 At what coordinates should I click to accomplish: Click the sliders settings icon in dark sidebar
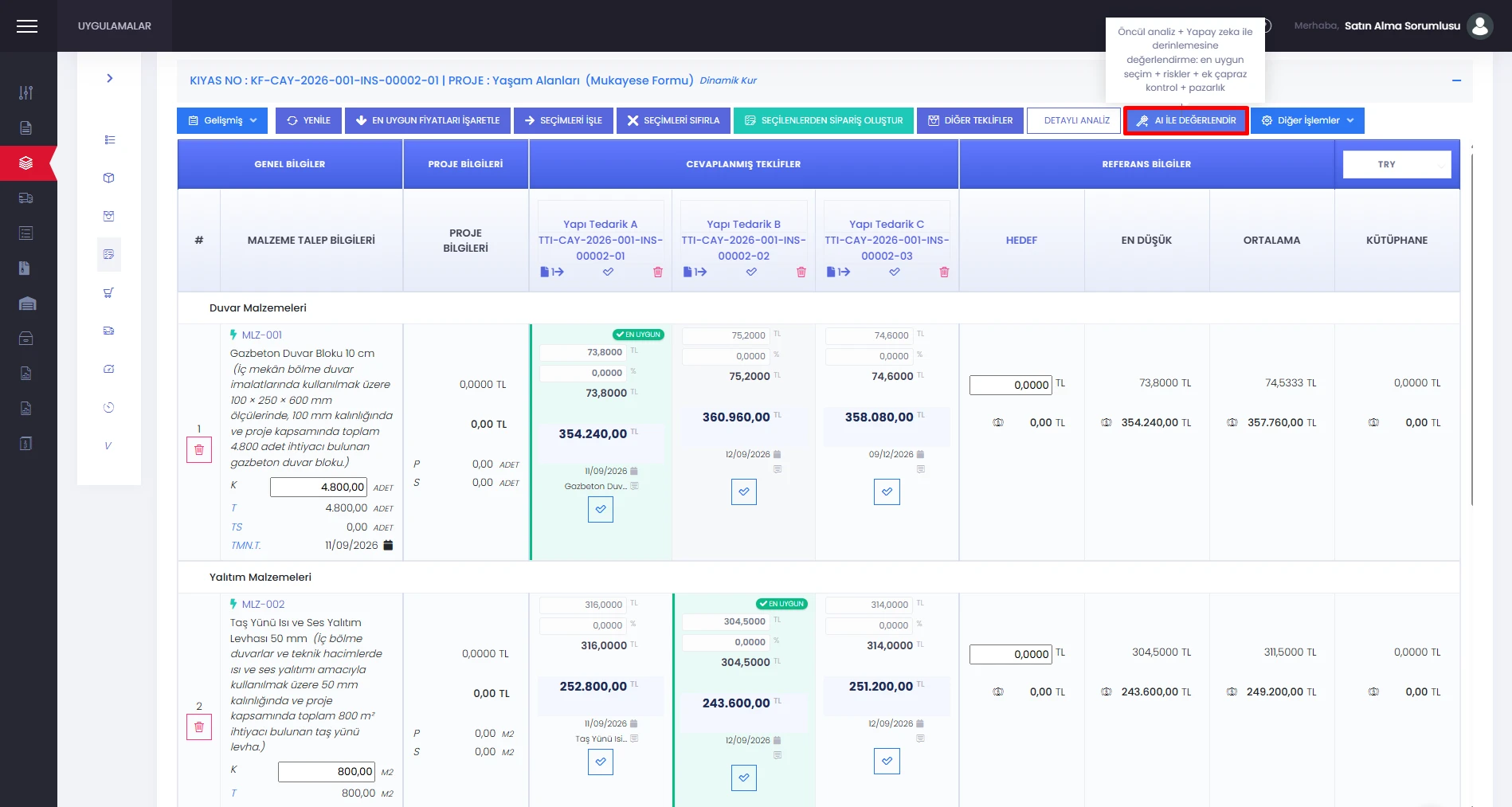[26, 92]
